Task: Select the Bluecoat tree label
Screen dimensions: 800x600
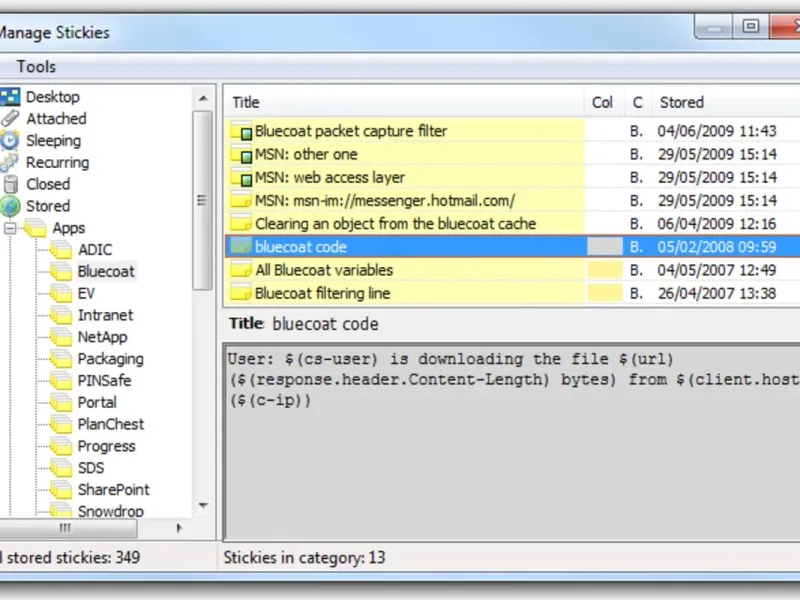Action: (x=106, y=271)
